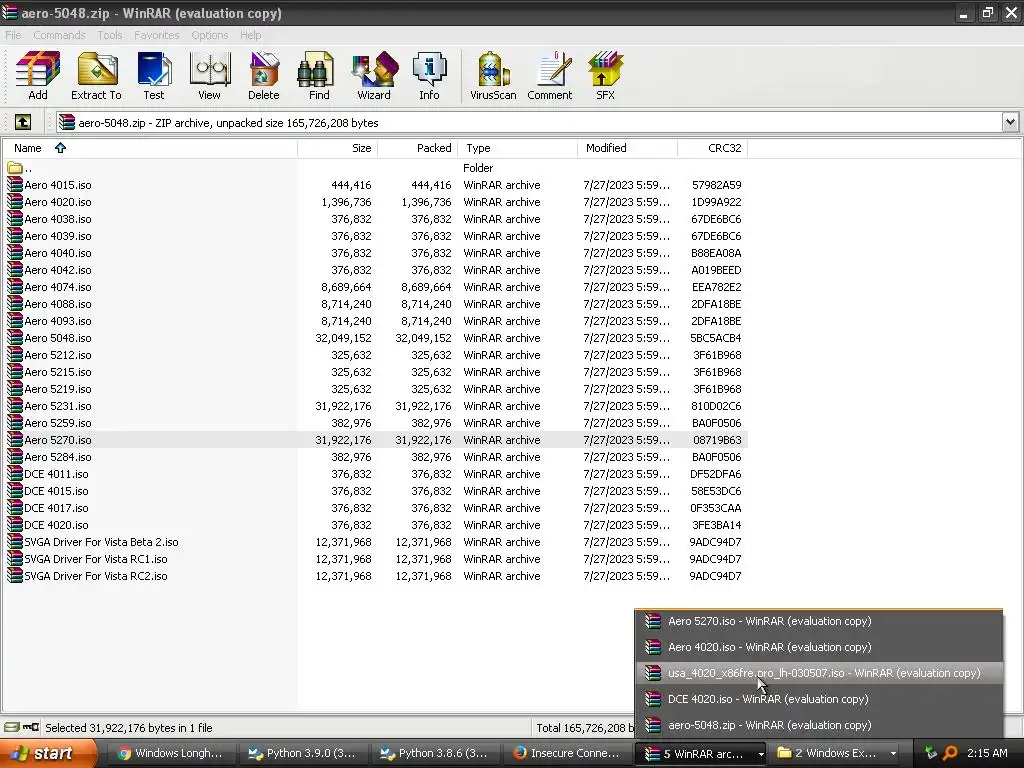Open the Favorites menu
Screen dimensions: 1024x768
point(157,35)
